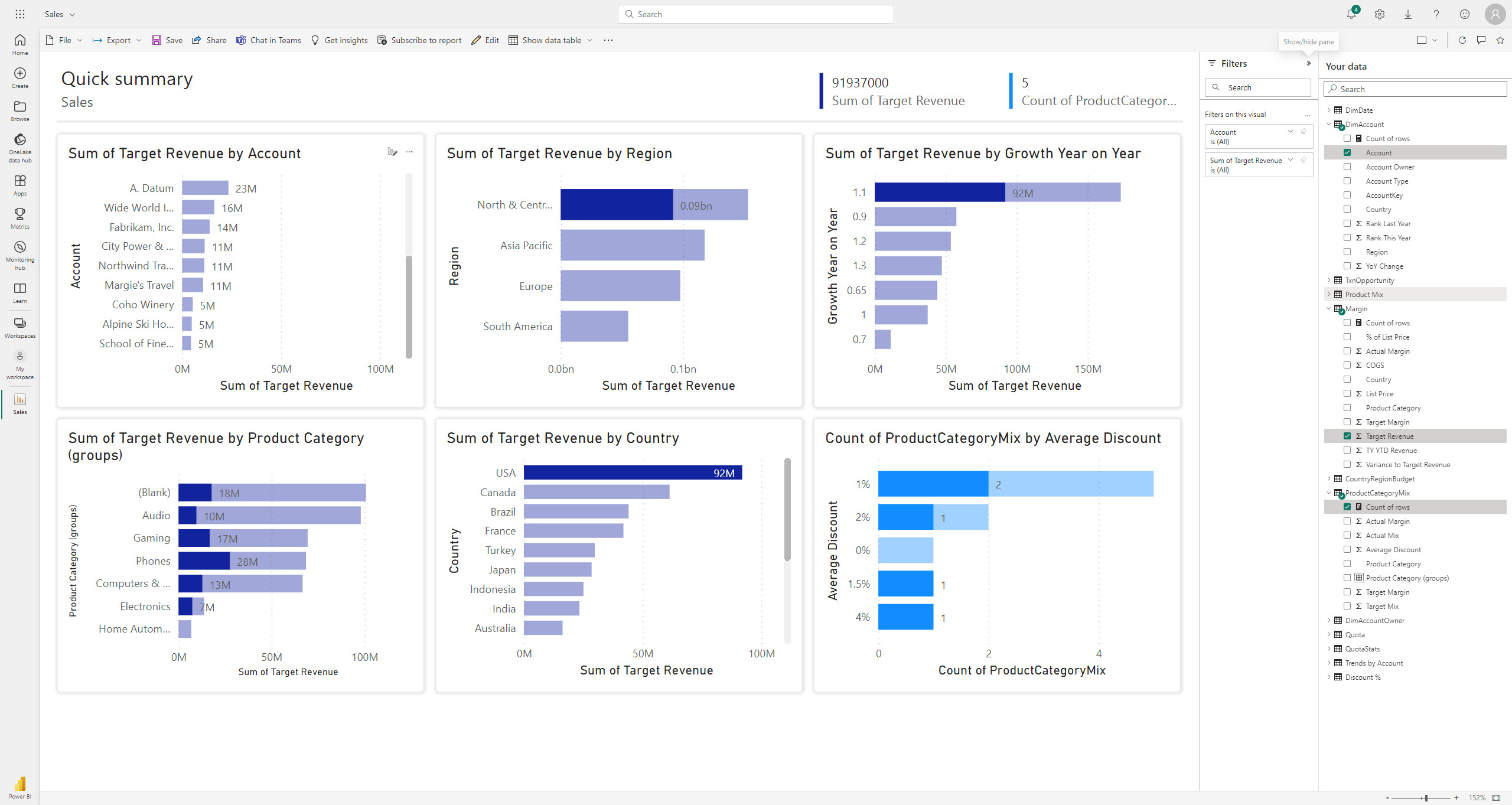Click the zoom in plus button
1512x805 pixels.
coord(1456,798)
